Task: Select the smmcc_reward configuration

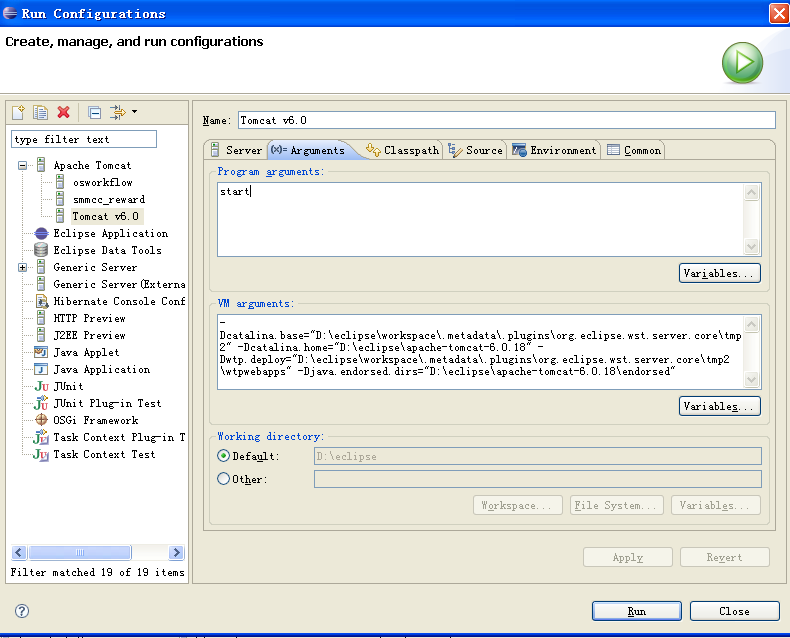Action: point(109,199)
